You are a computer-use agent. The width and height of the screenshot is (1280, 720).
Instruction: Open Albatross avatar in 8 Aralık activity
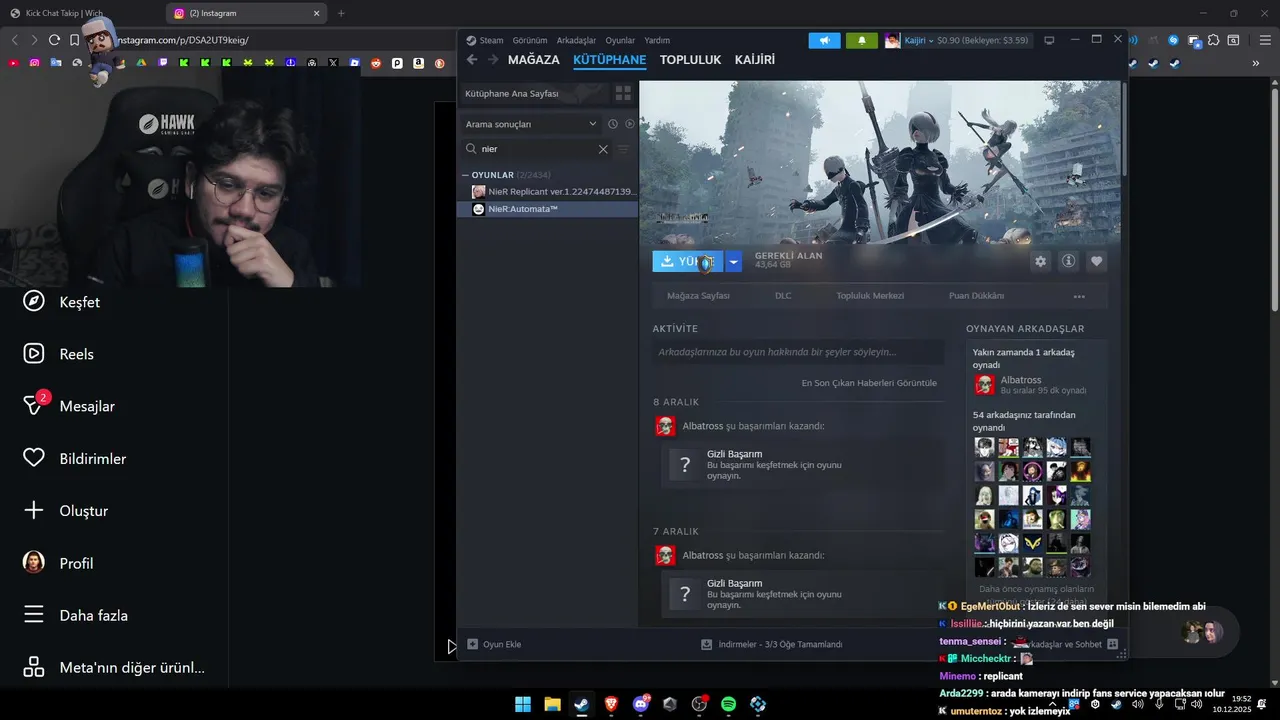point(665,426)
